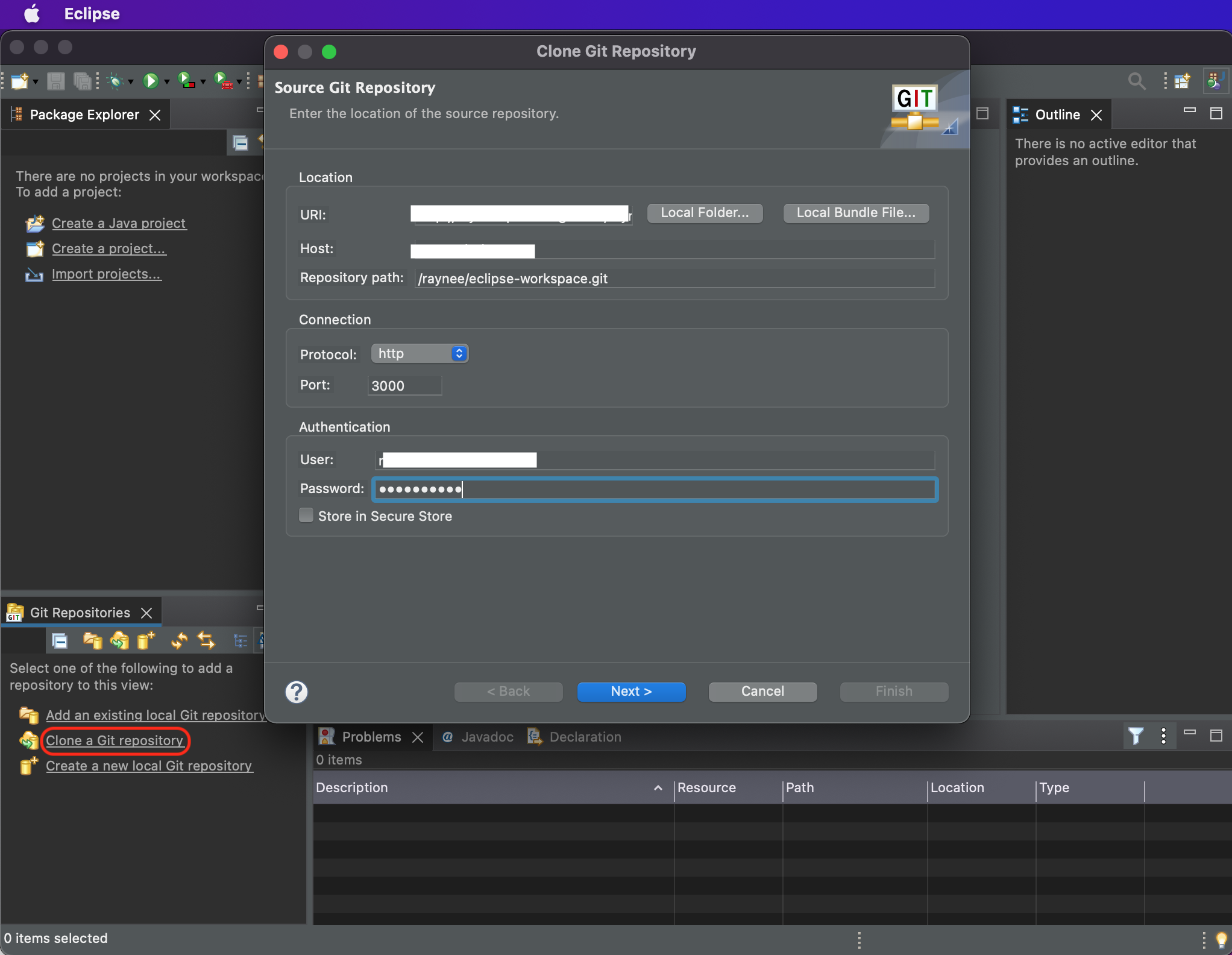Switch to the Javadoc tab

coord(487,737)
